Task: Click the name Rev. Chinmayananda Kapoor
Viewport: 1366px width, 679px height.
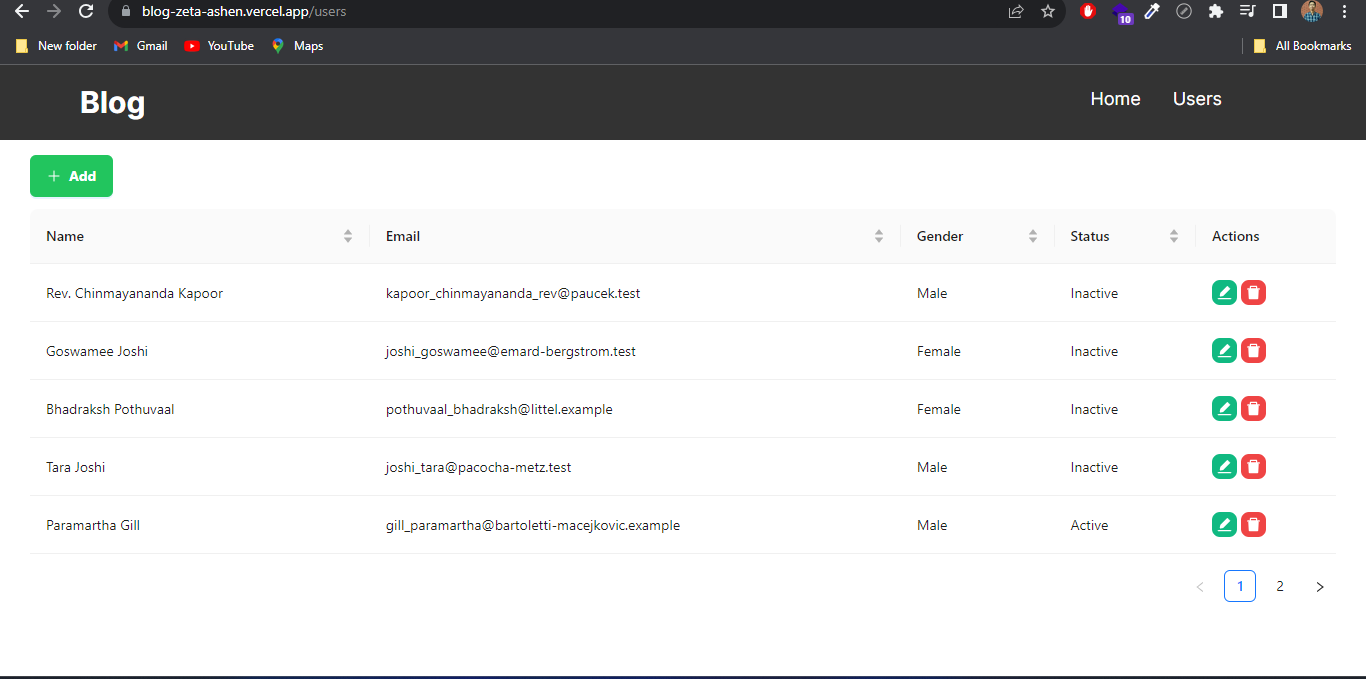Action: 135,293
